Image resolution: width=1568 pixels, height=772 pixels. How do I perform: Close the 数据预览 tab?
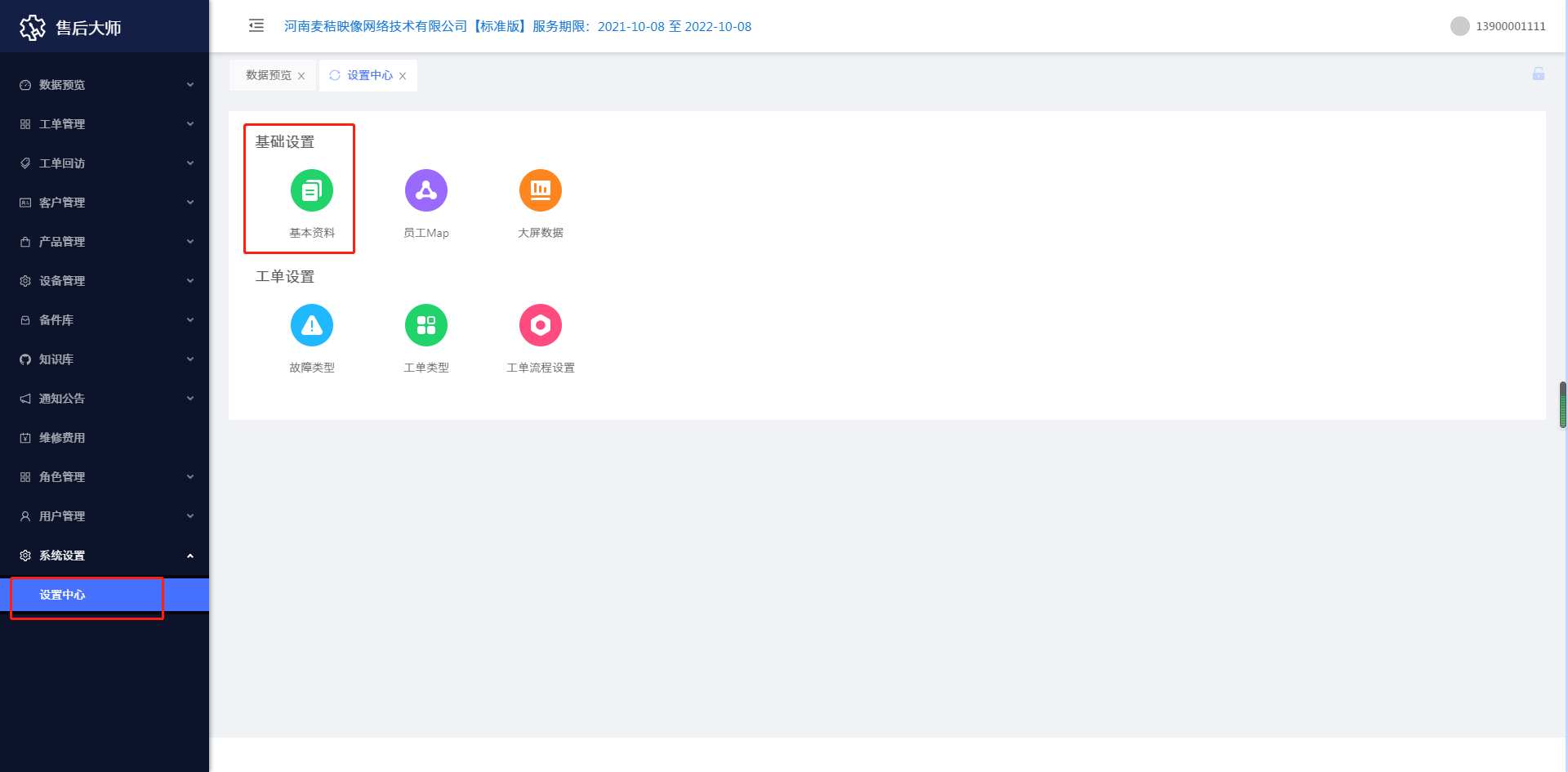pos(301,76)
